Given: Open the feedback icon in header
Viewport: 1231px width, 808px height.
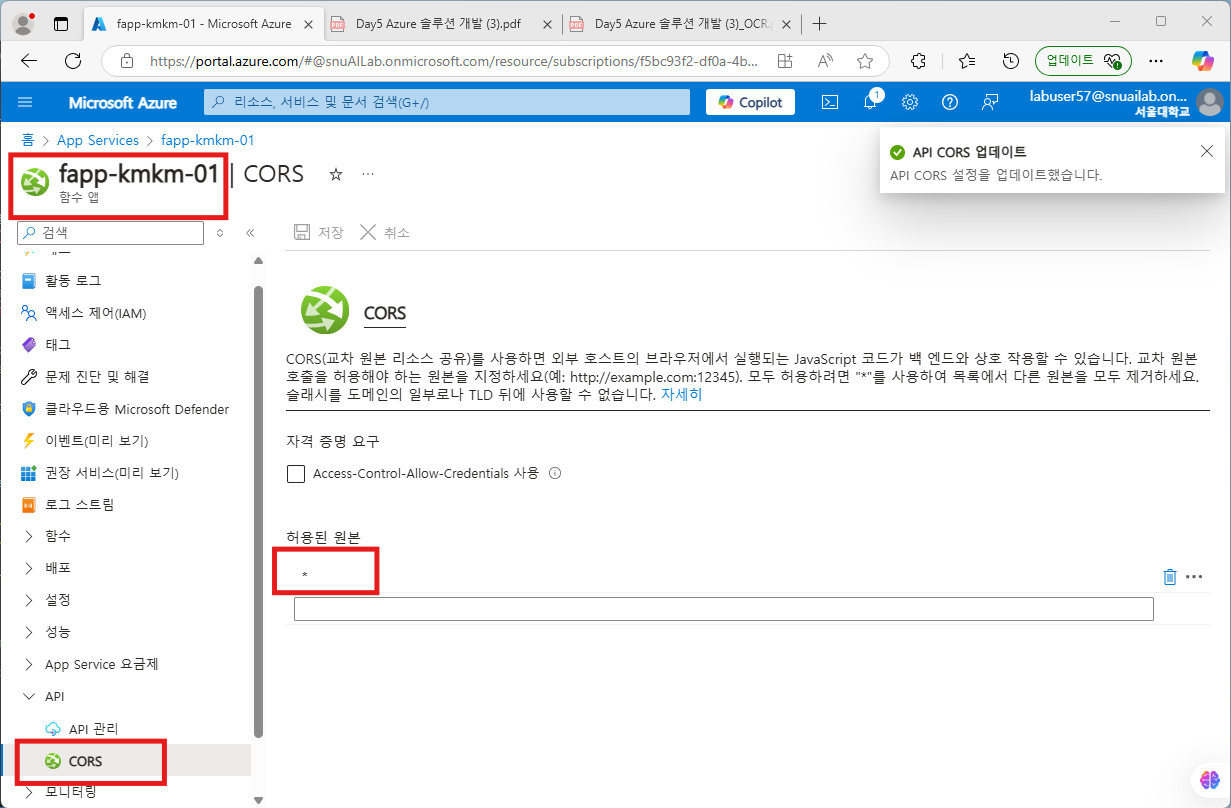Looking at the screenshot, I should pyautogui.click(x=990, y=102).
